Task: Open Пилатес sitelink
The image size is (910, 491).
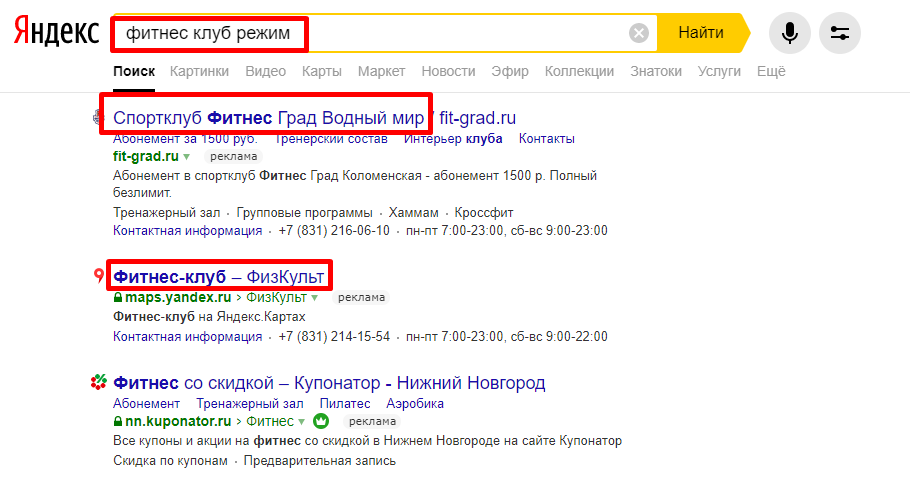Action: [x=345, y=403]
